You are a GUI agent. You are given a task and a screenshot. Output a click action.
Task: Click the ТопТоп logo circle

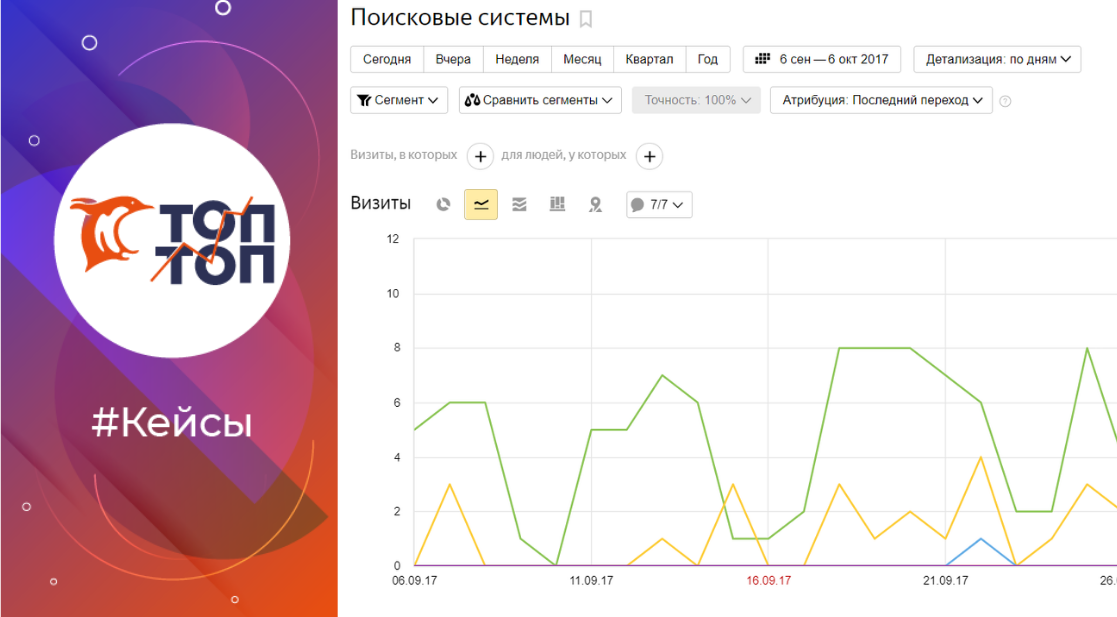click(172, 240)
